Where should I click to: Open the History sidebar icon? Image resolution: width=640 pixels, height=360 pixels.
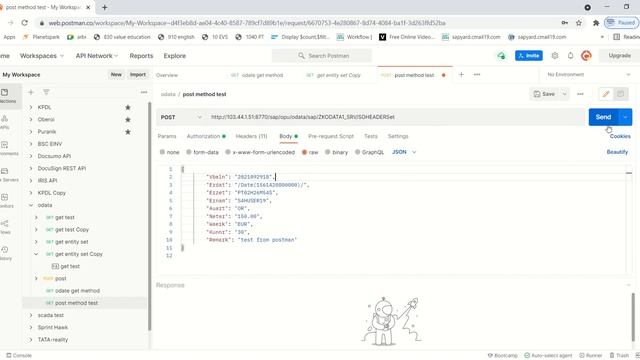[5, 253]
